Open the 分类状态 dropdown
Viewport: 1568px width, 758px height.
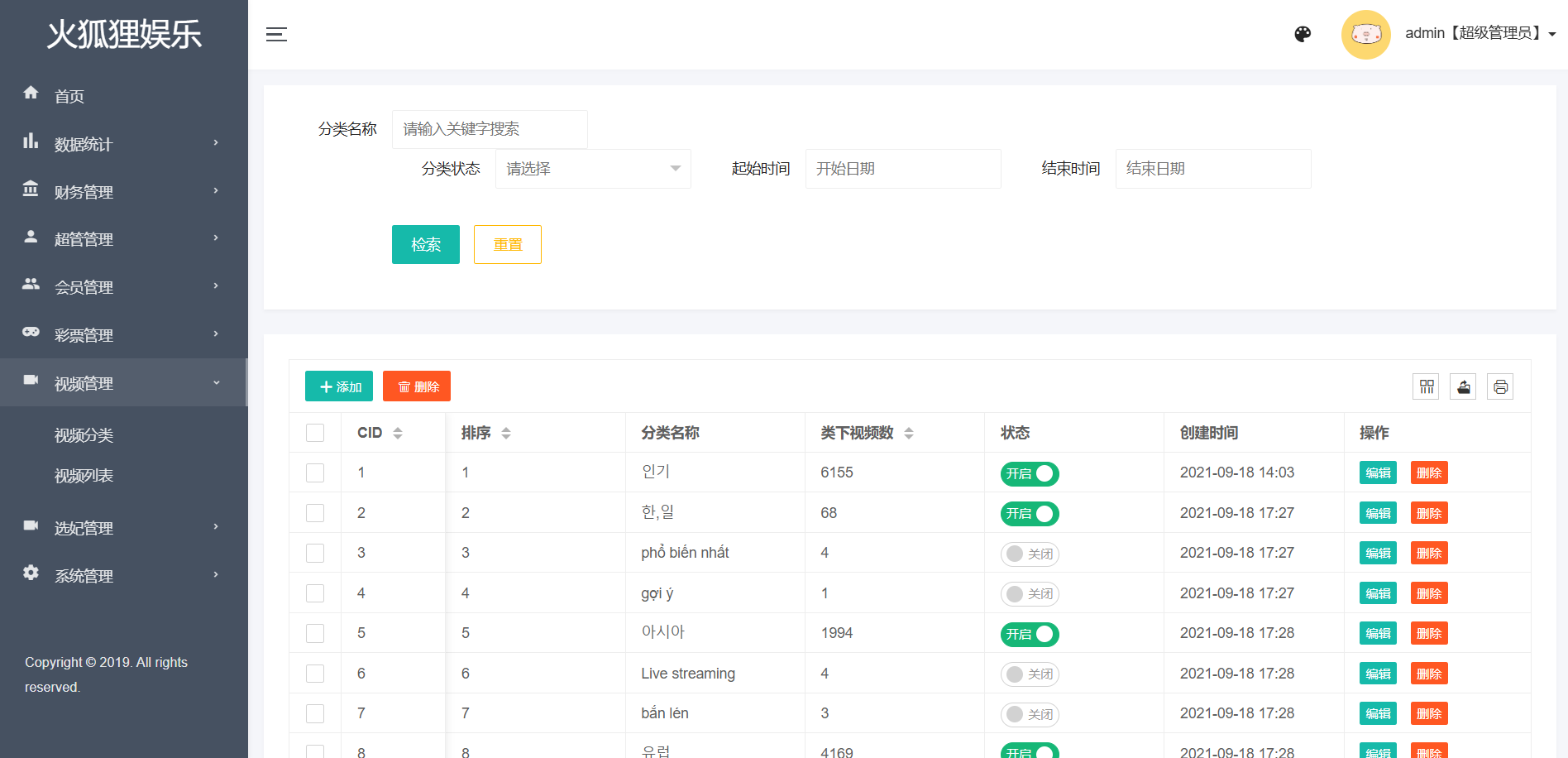coord(593,169)
